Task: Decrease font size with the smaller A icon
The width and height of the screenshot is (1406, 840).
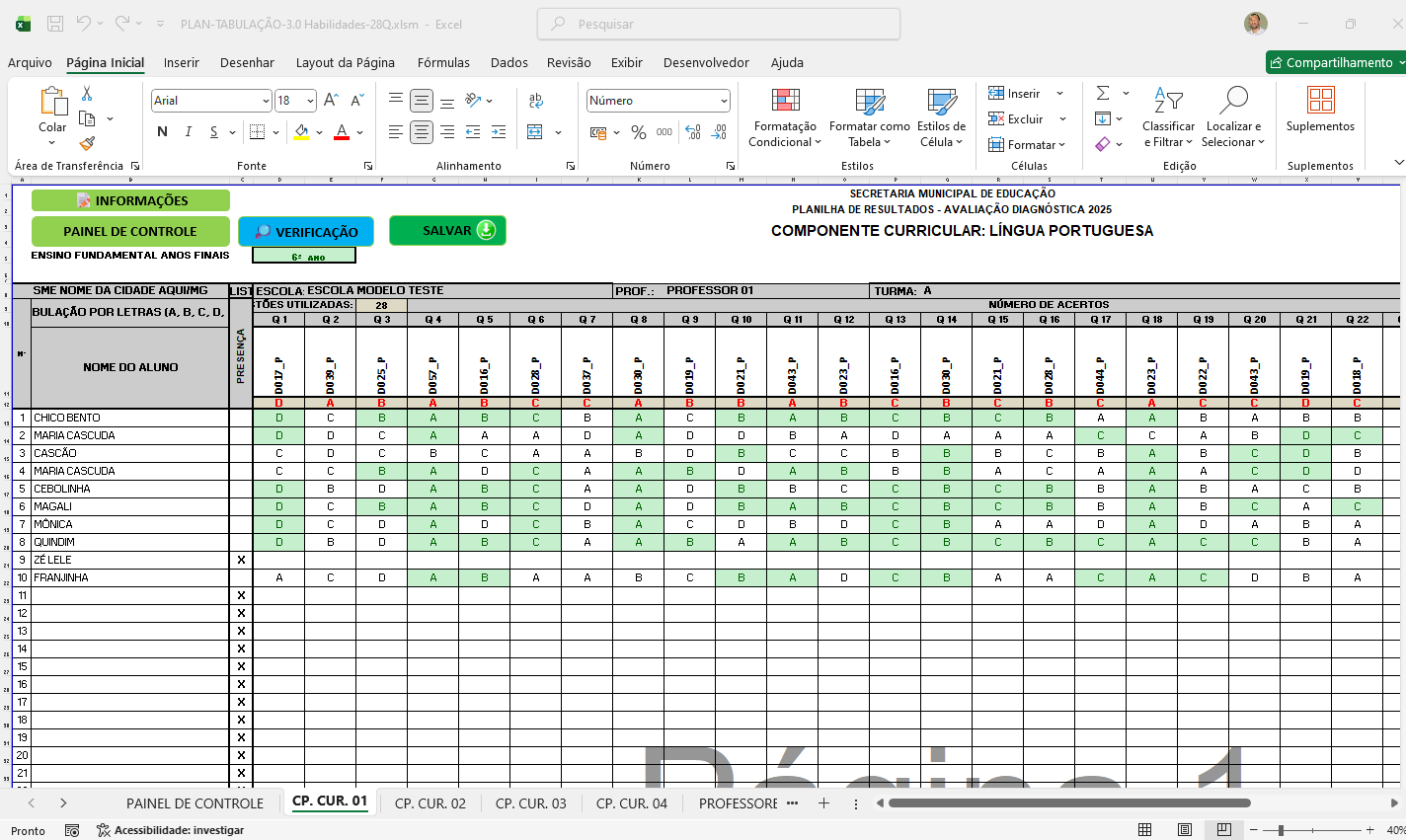Action: click(357, 100)
